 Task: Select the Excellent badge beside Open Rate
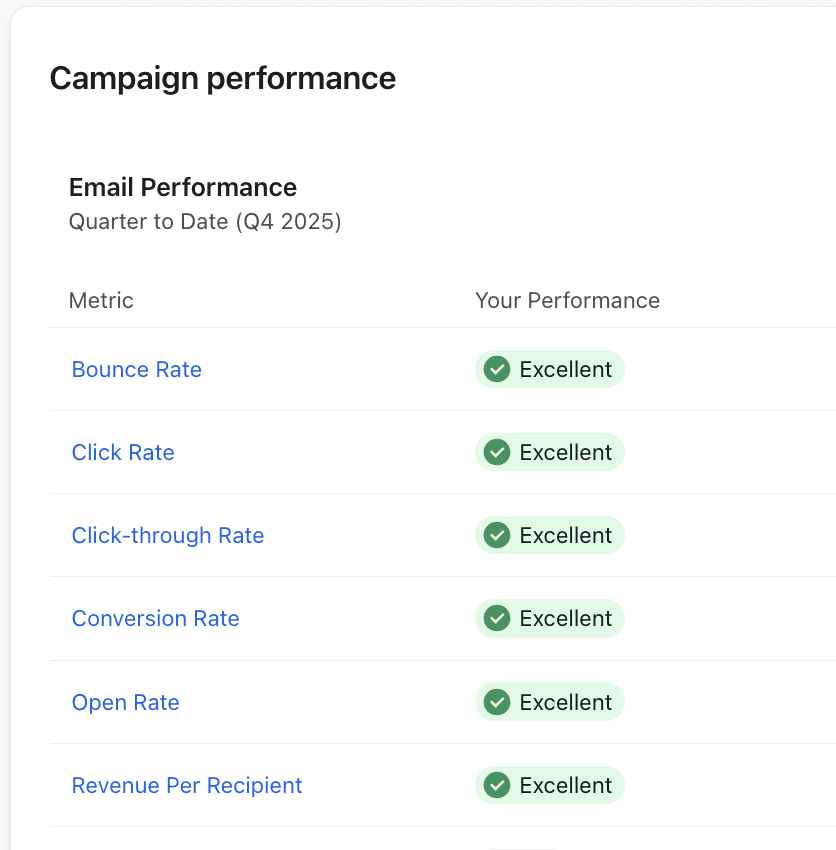click(550, 702)
